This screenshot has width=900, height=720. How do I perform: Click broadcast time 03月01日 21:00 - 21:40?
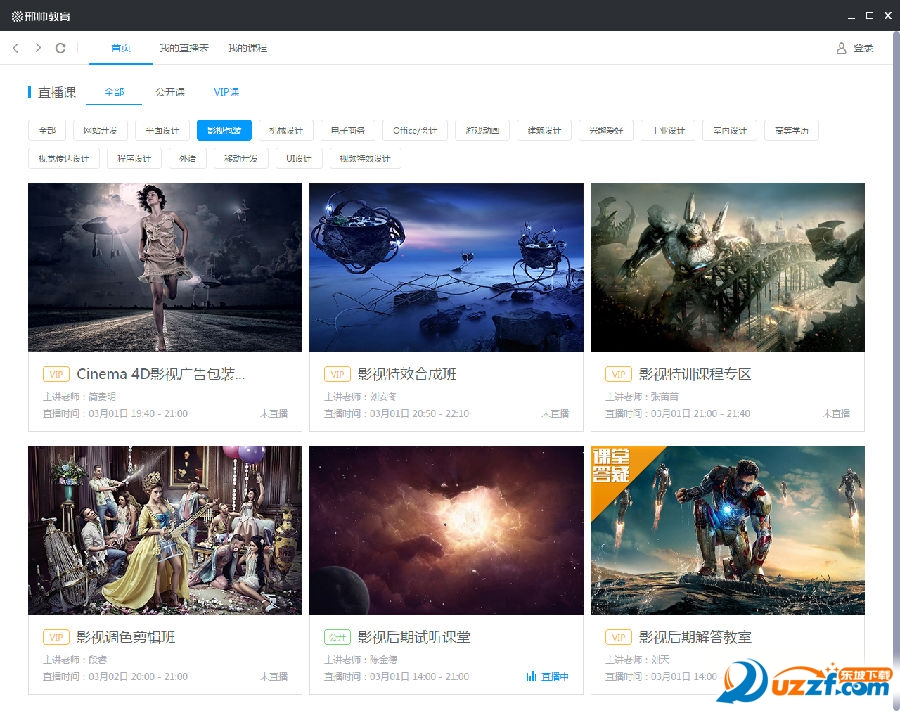[701, 413]
